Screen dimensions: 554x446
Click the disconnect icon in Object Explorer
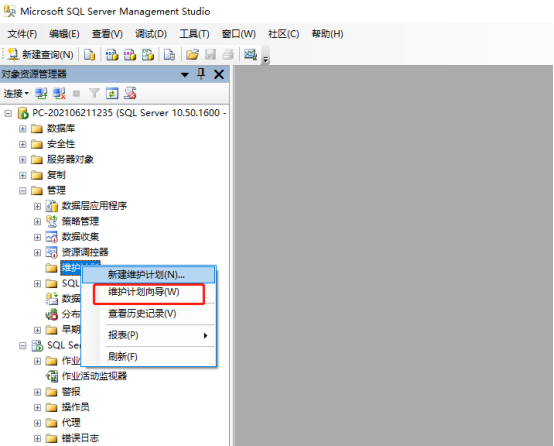coord(59,94)
